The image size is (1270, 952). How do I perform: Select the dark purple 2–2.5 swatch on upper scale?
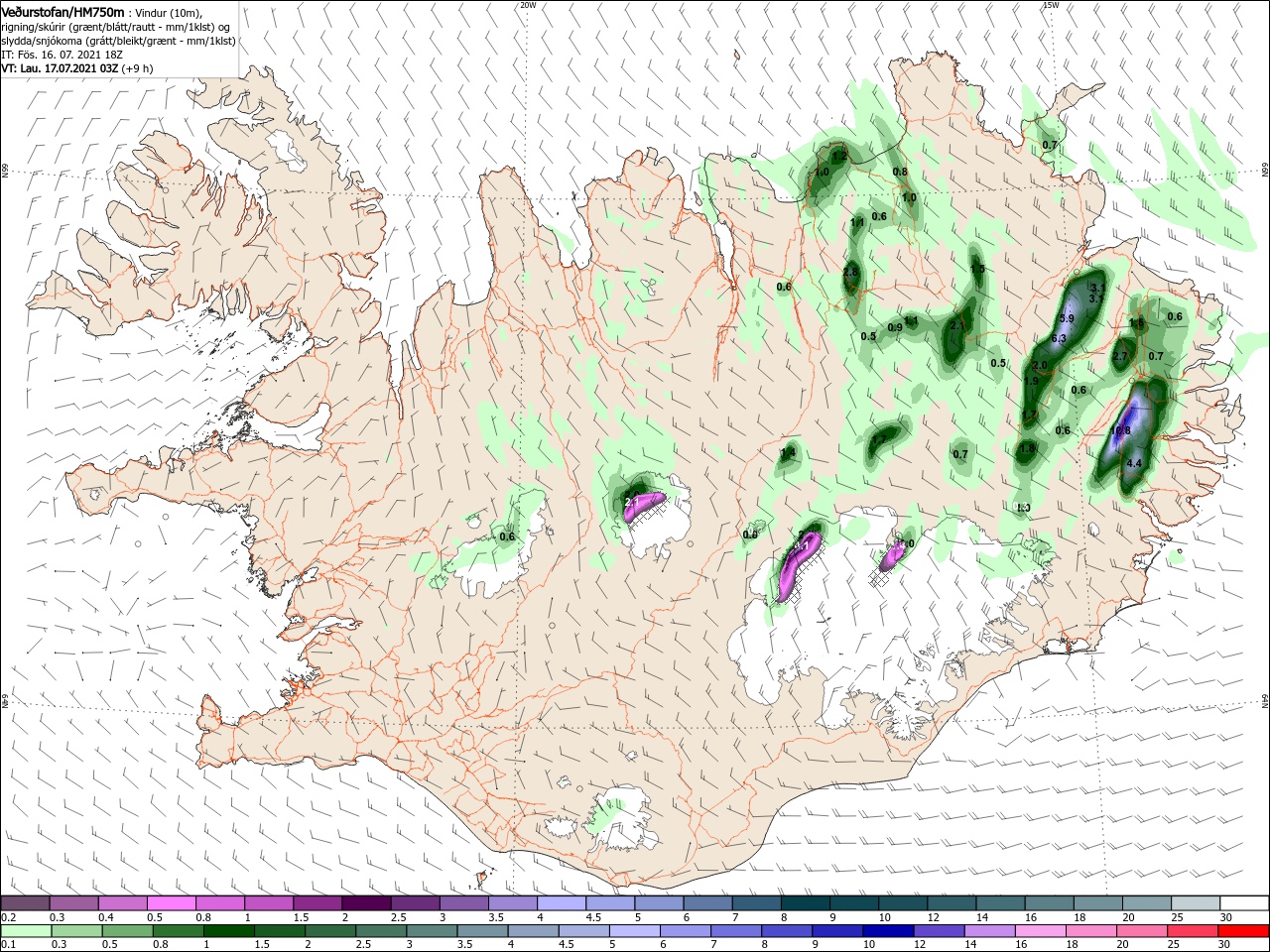[x=365, y=903]
